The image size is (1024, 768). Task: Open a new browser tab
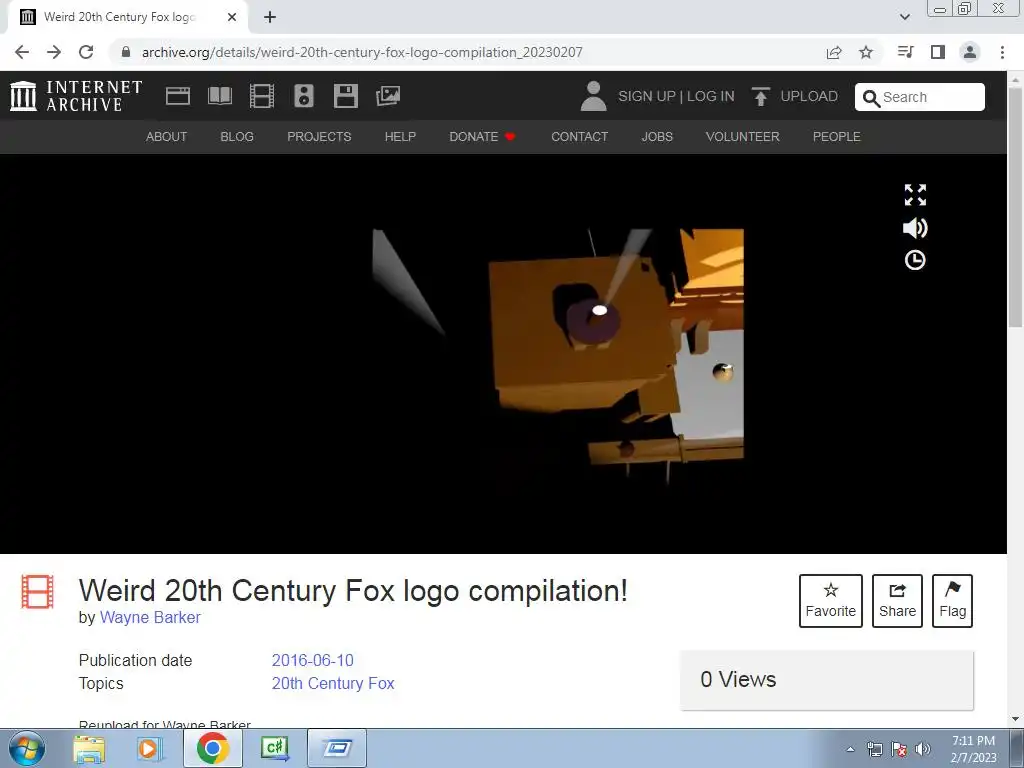[270, 17]
